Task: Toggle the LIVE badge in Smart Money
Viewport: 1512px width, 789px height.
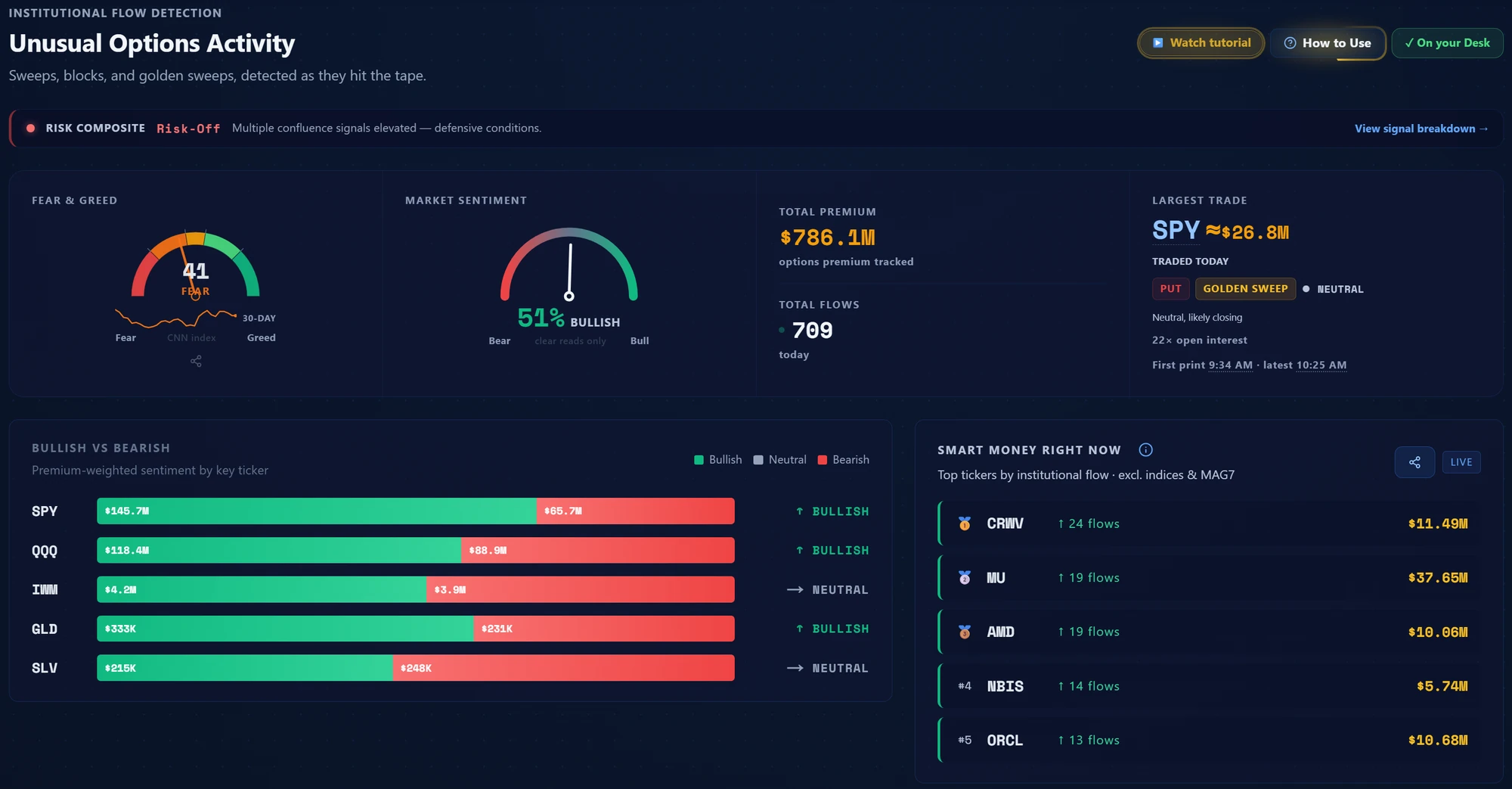Action: point(1461,462)
